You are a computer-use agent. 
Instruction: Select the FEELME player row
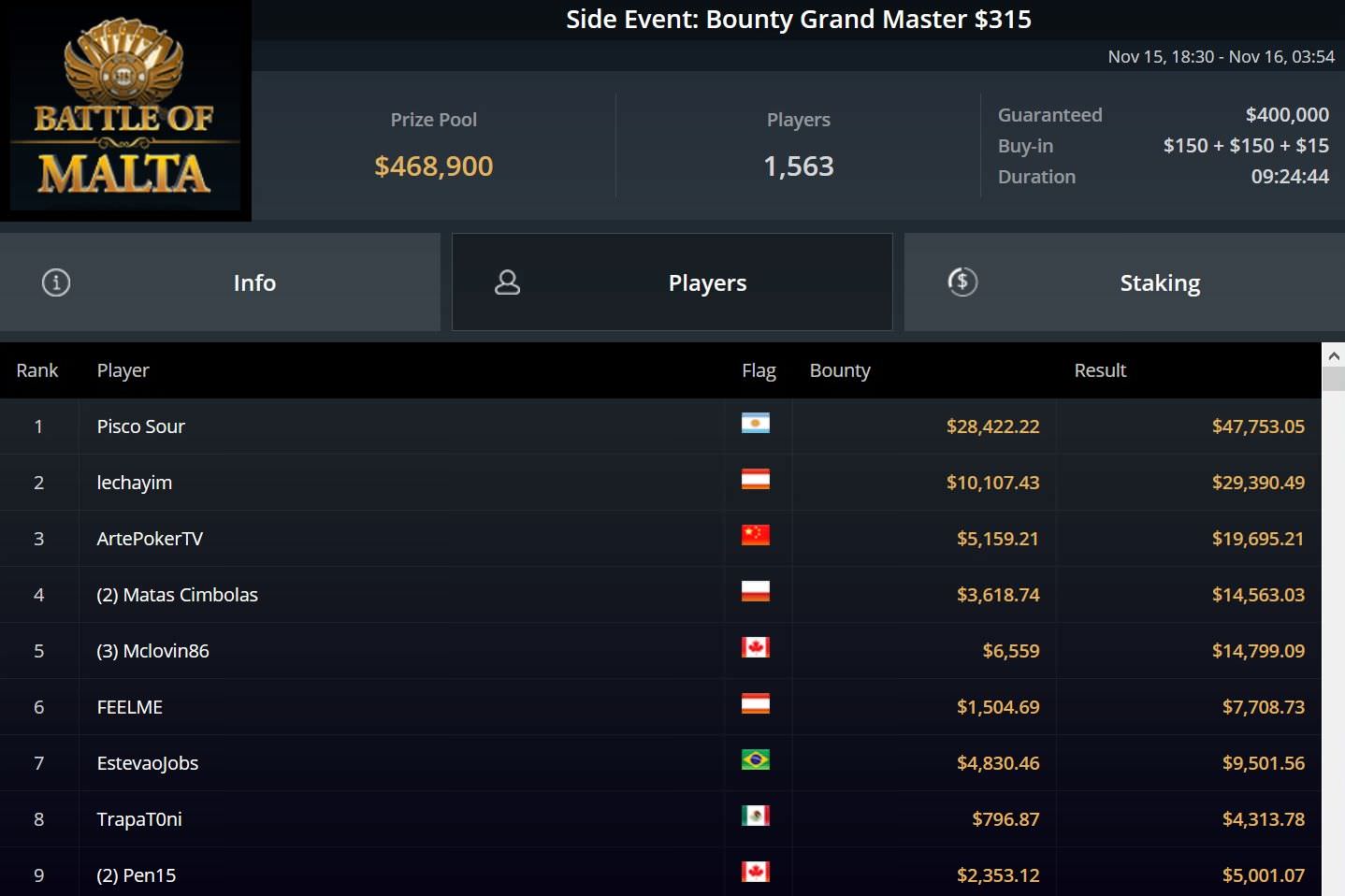[130, 707]
